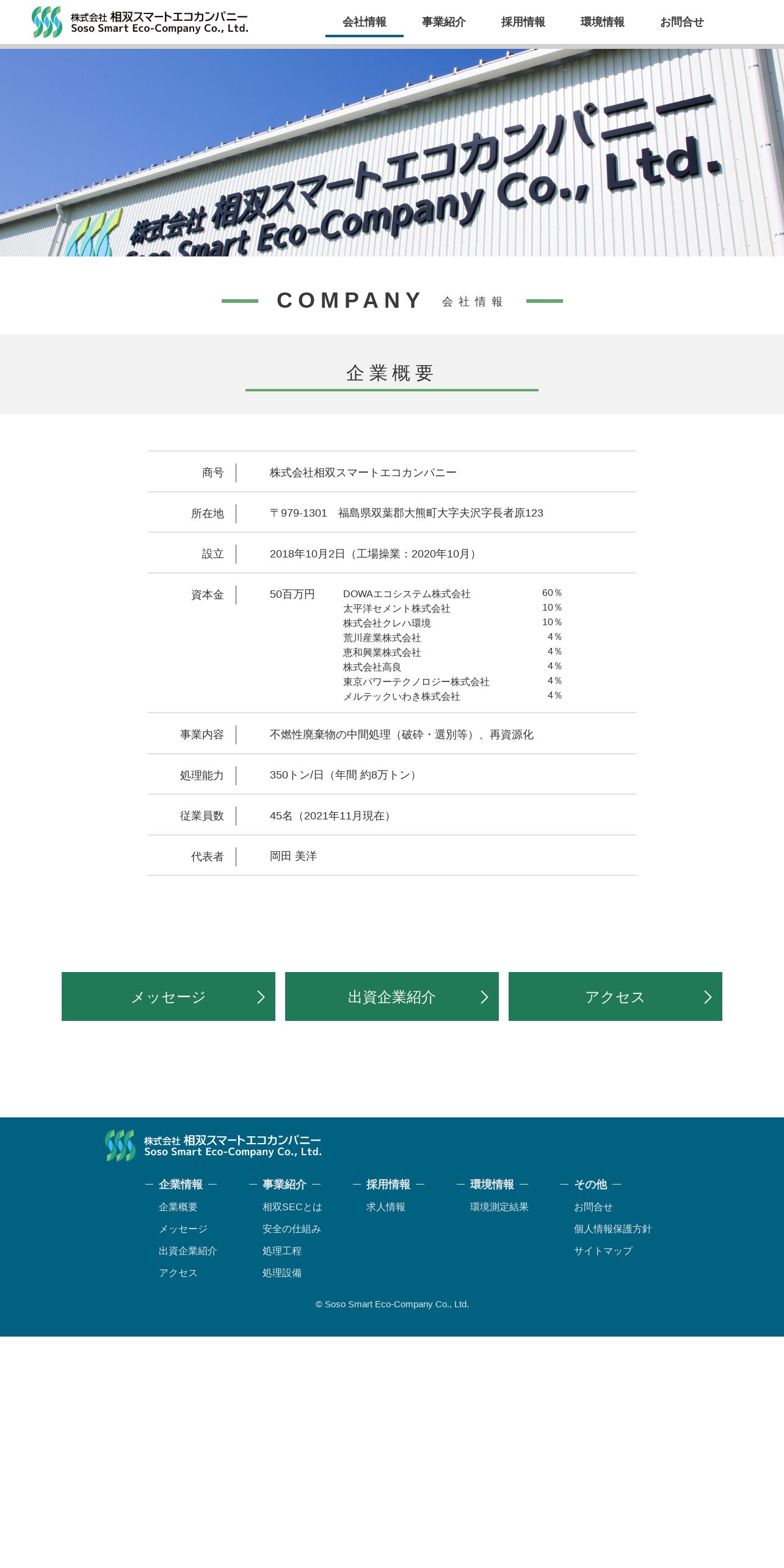Click company name 株式会社相双スマートエコカンパニー in table

coord(363,473)
